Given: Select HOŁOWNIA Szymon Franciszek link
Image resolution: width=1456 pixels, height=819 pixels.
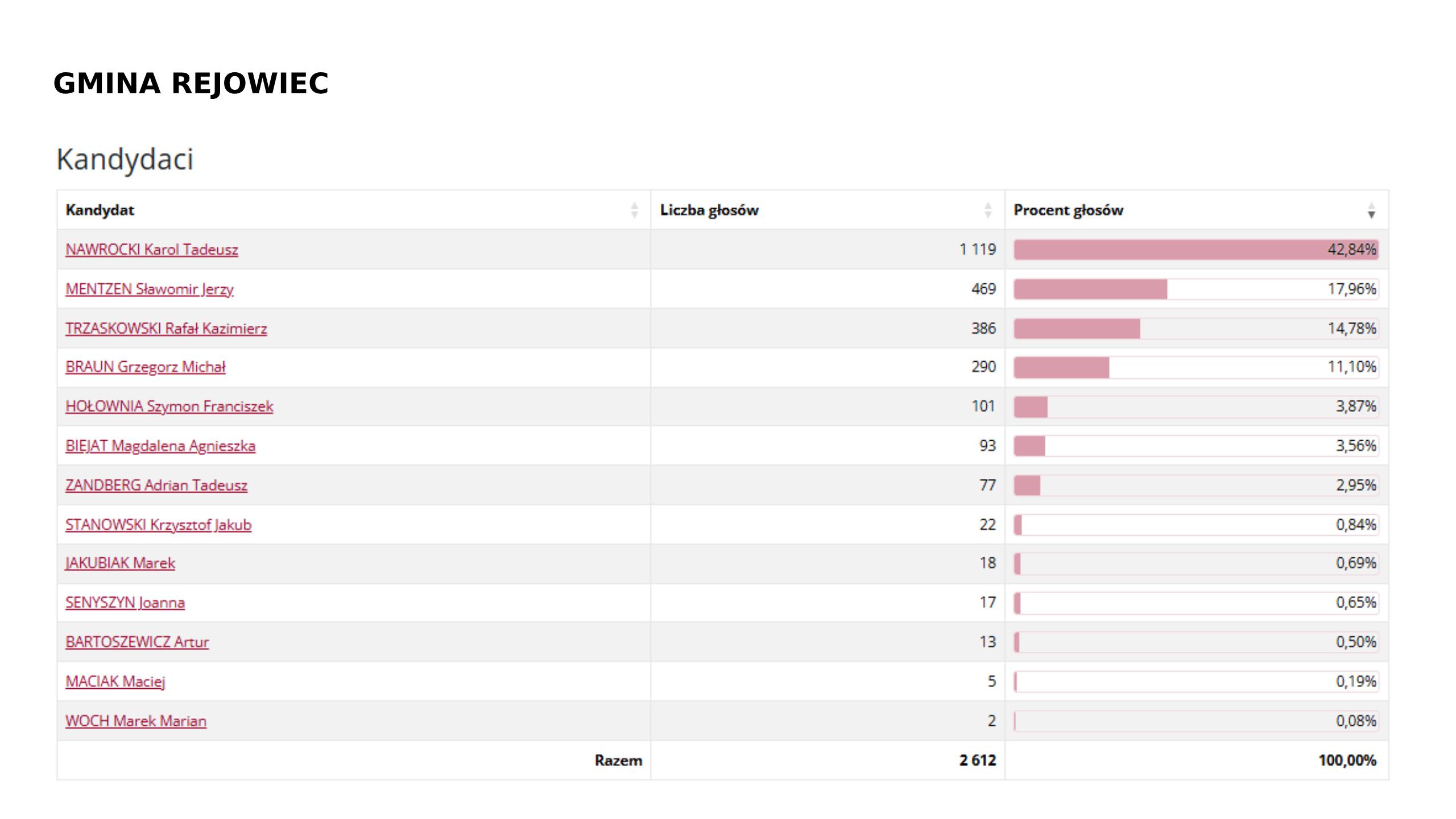Looking at the screenshot, I should 169,407.
